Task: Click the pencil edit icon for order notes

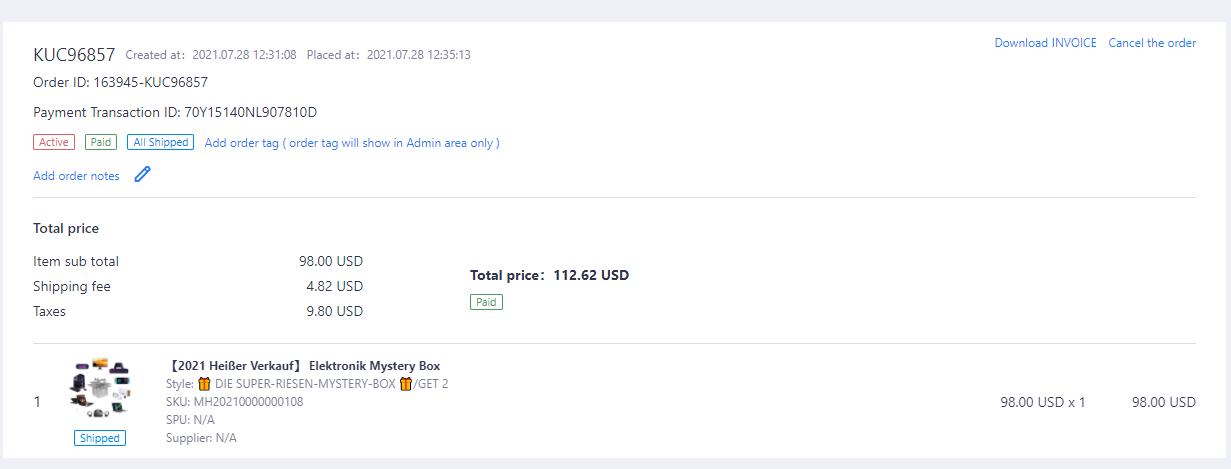Action: pos(142,175)
